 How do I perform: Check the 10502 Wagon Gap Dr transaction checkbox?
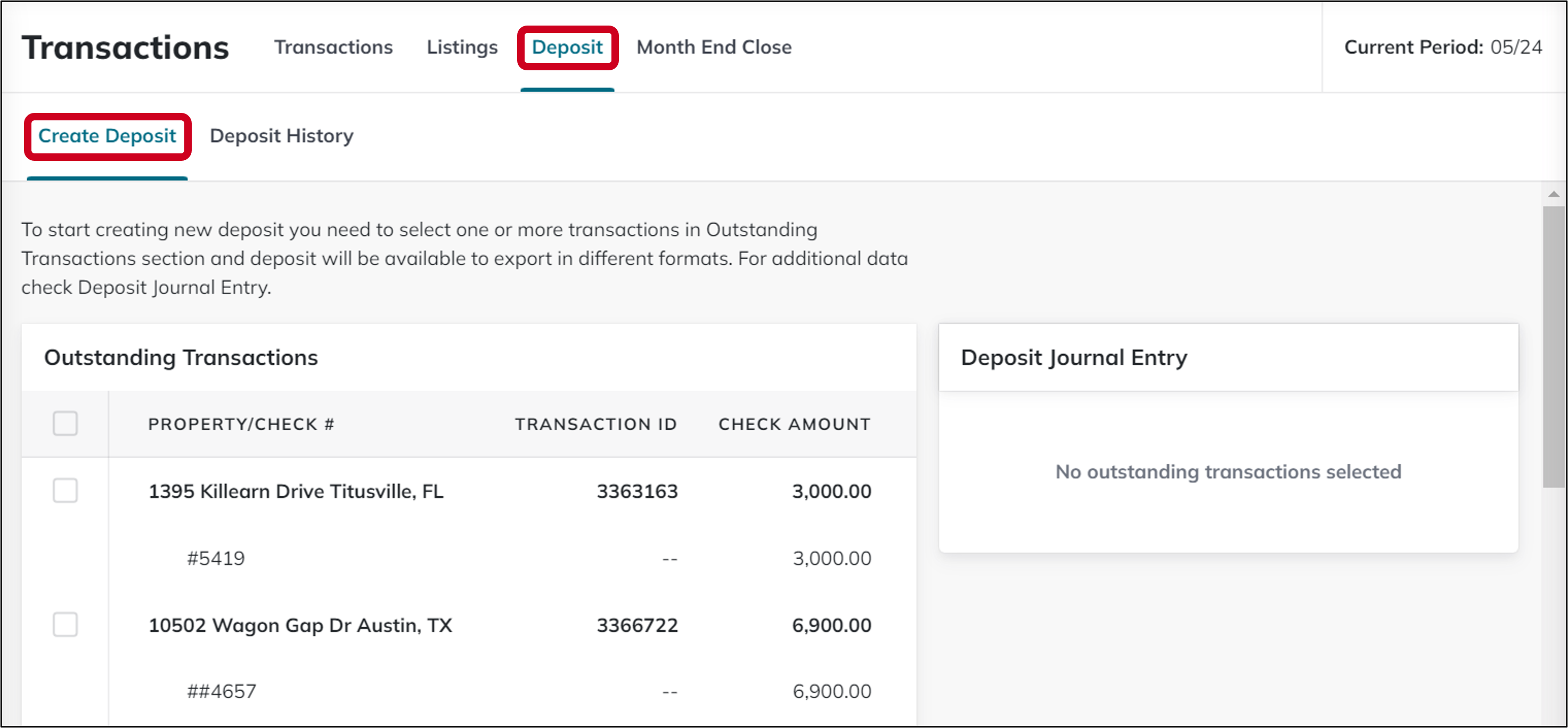point(65,624)
